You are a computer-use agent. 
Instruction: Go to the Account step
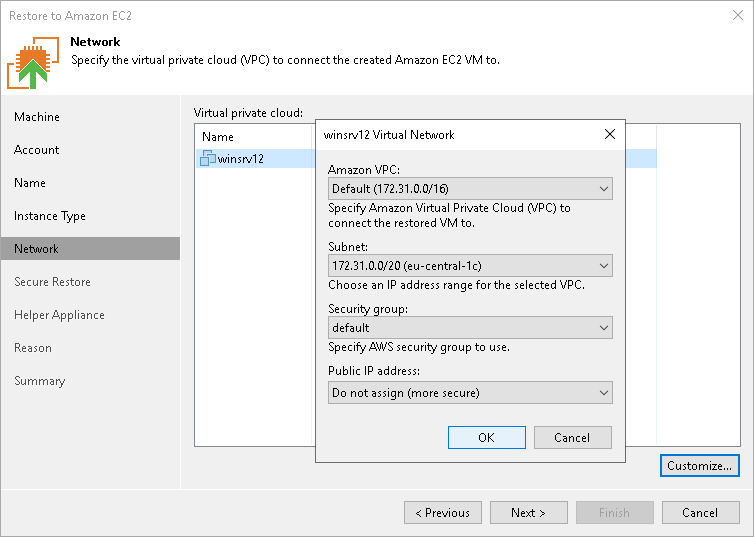(37, 150)
